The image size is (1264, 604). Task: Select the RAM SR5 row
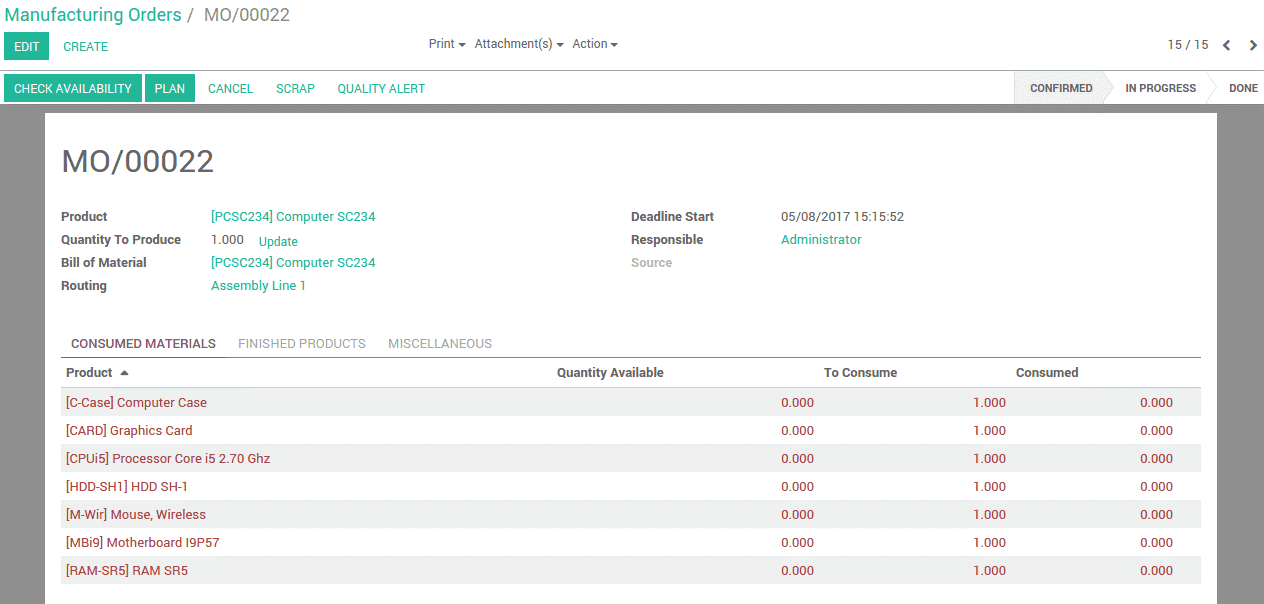coord(631,570)
